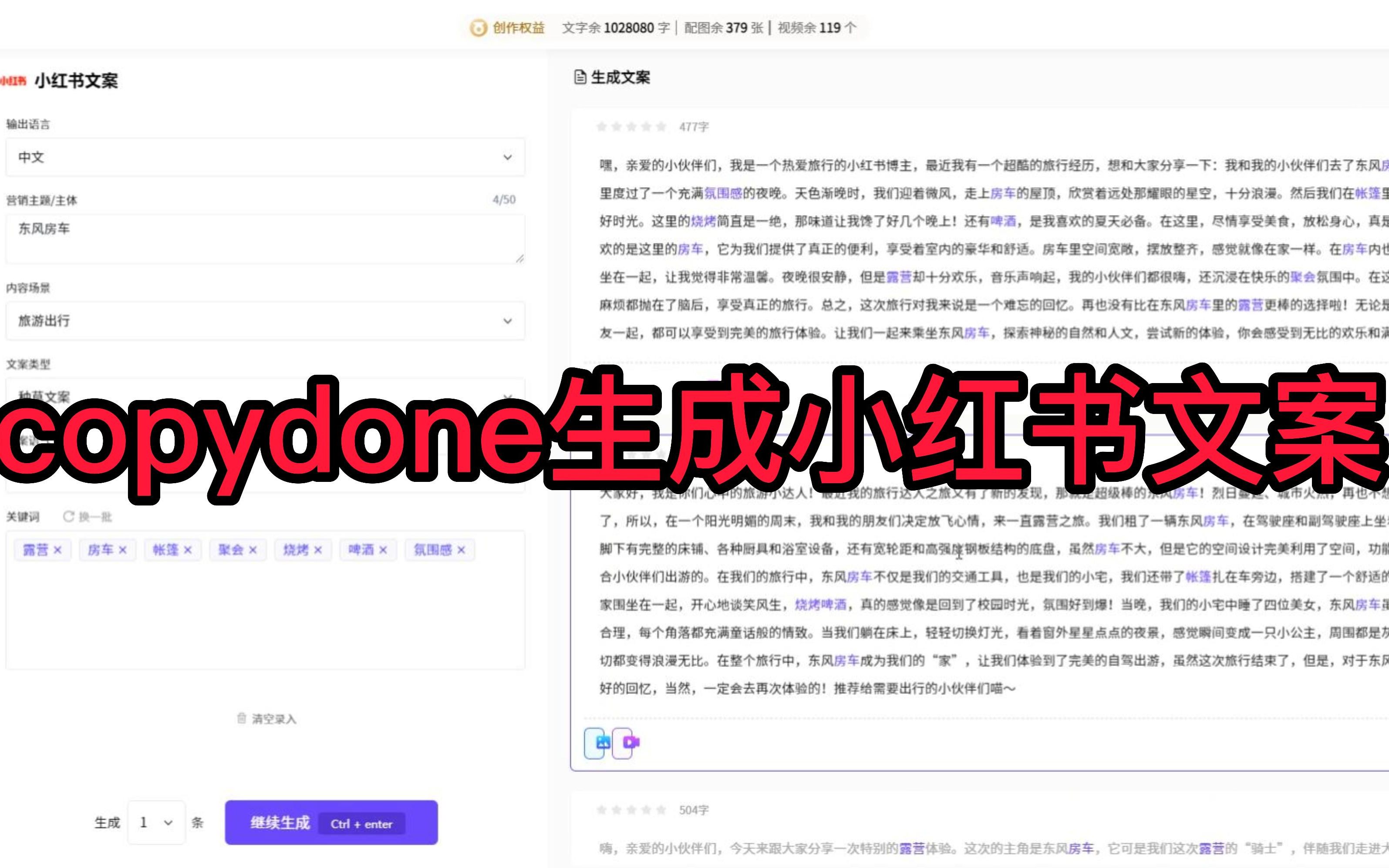Click the third star of the 477字 copy
The image size is (1389, 868).
tap(631, 126)
